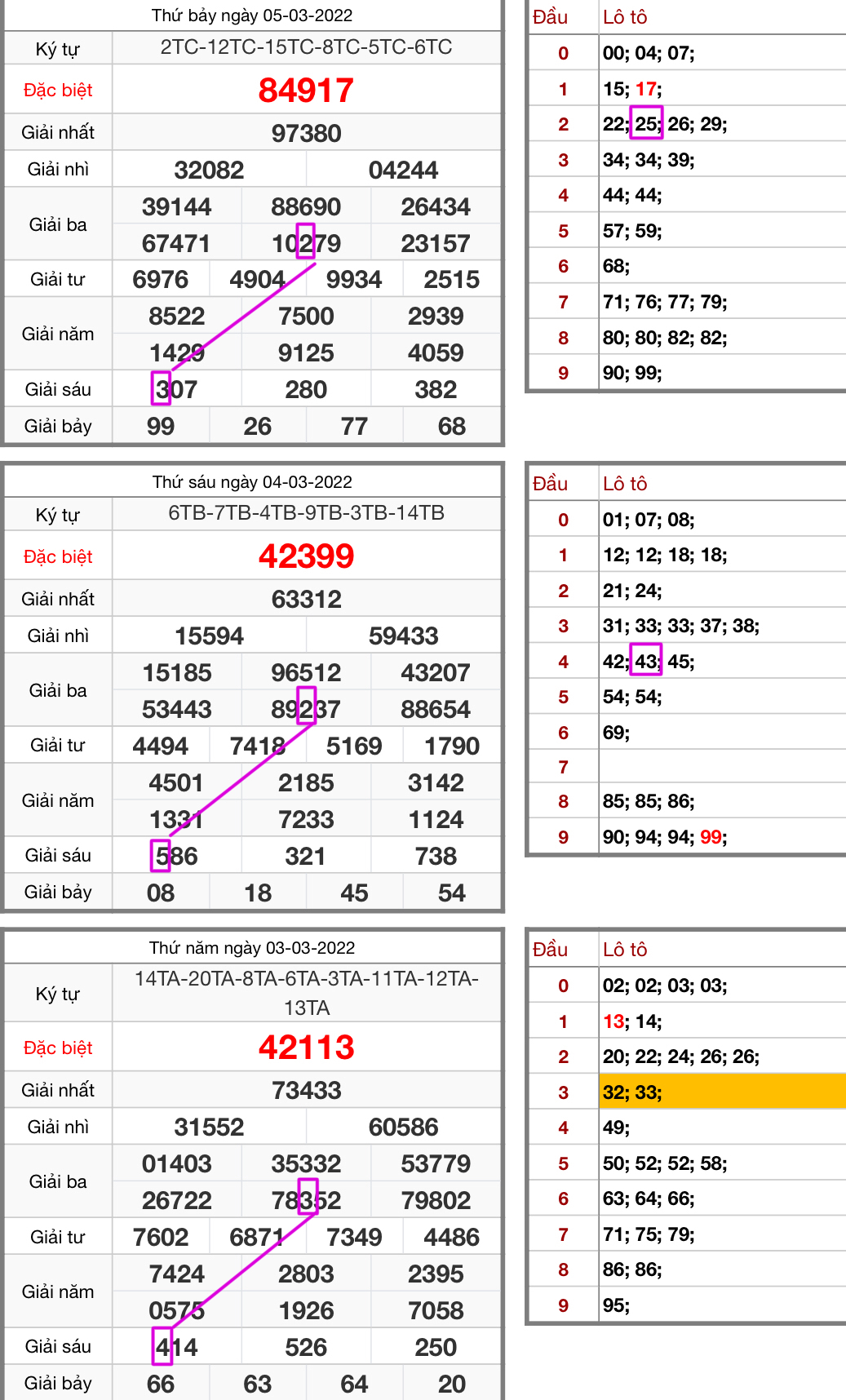Click second prize number 32082
Viewport: 846px width, 1400px height.
coord(209,170)
